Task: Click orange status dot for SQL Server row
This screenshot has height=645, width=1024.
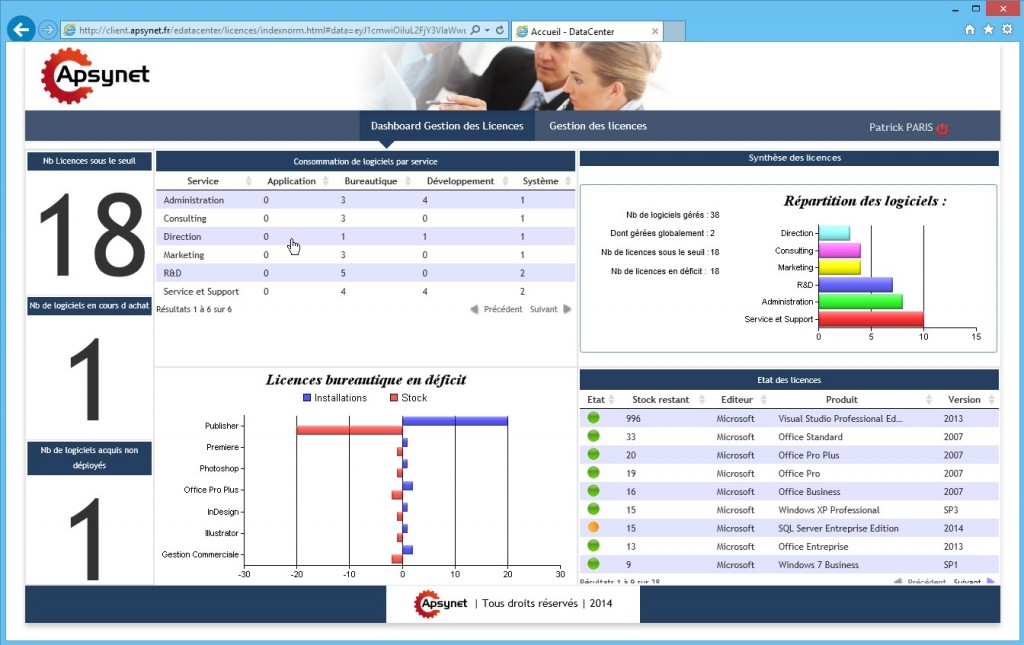Action: click(593, 528)
